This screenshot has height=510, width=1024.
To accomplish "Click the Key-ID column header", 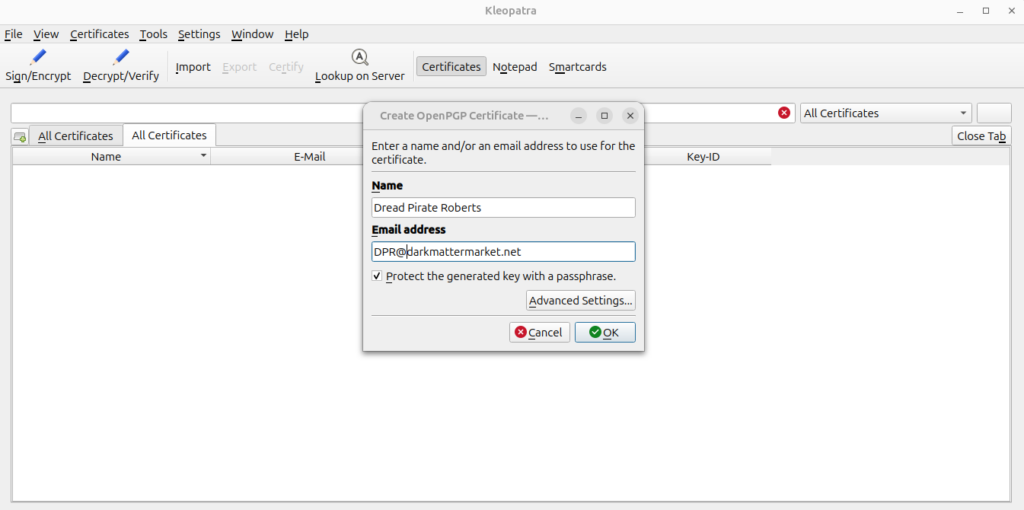I will click(703, 157).
